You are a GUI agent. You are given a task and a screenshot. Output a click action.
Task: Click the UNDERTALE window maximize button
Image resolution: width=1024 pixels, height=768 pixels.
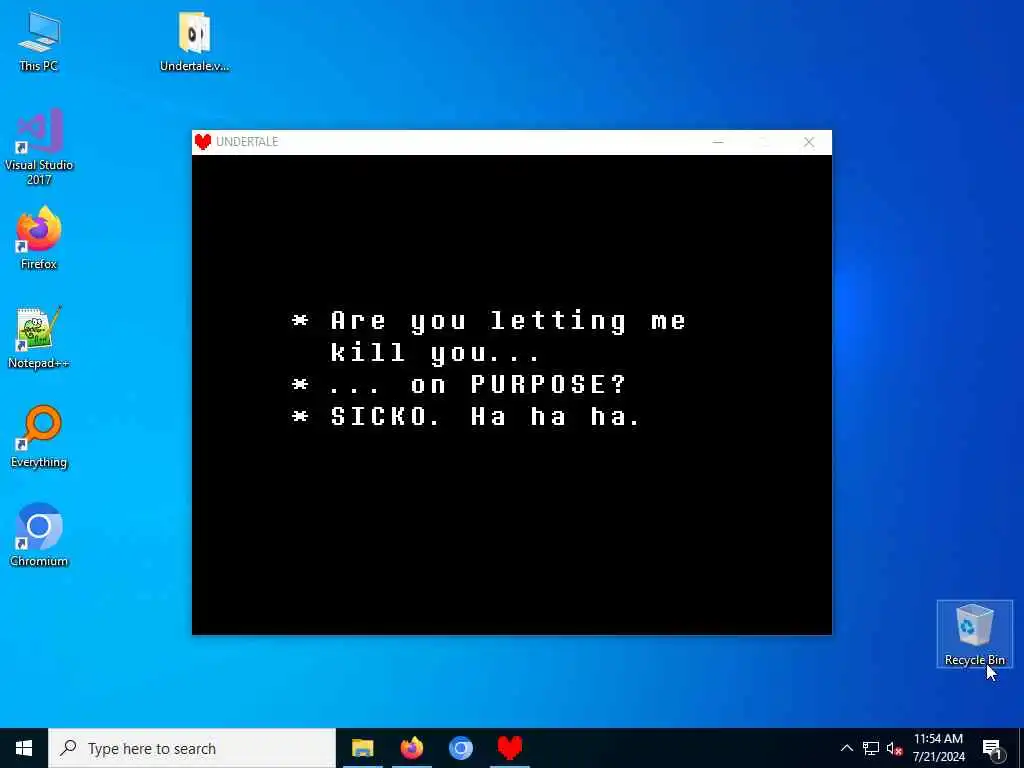tap(763, 142)
